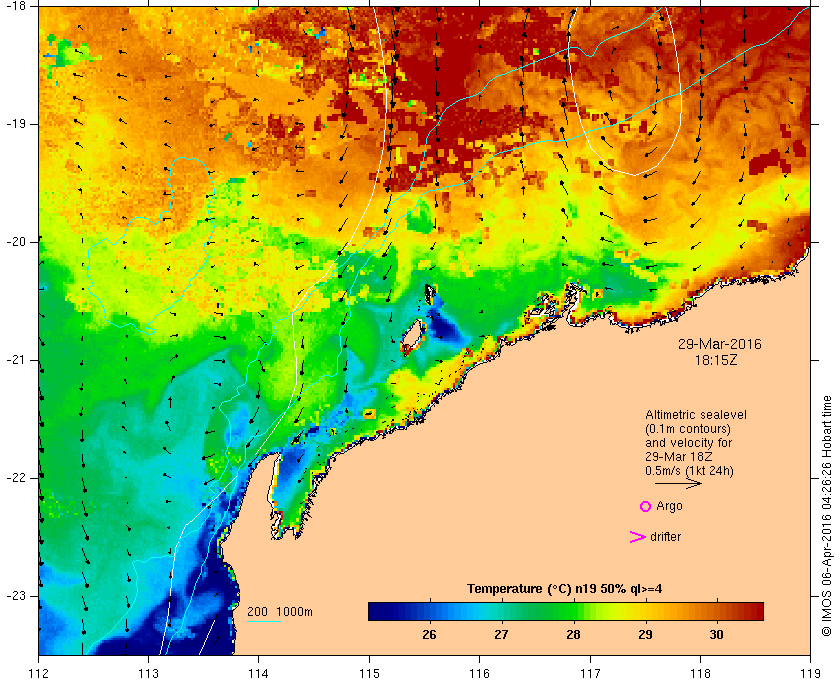Click the longitude axis label 115
This screenshot has height=680, width=840.
tap(369, 672)
